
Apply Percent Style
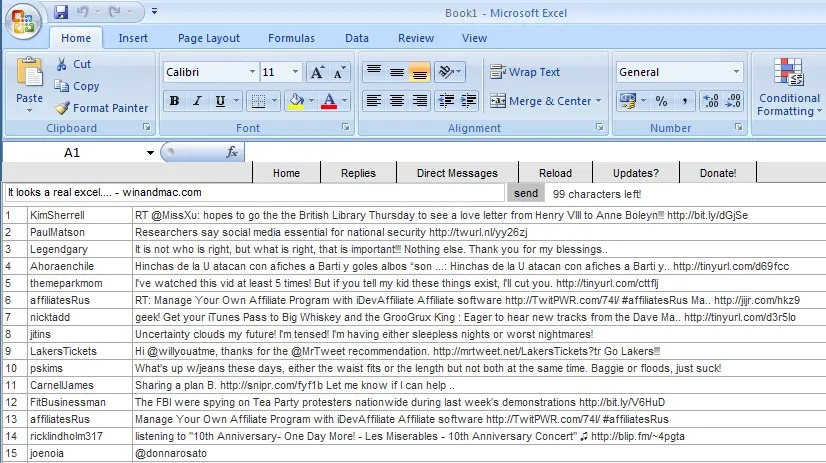point(661,101)
